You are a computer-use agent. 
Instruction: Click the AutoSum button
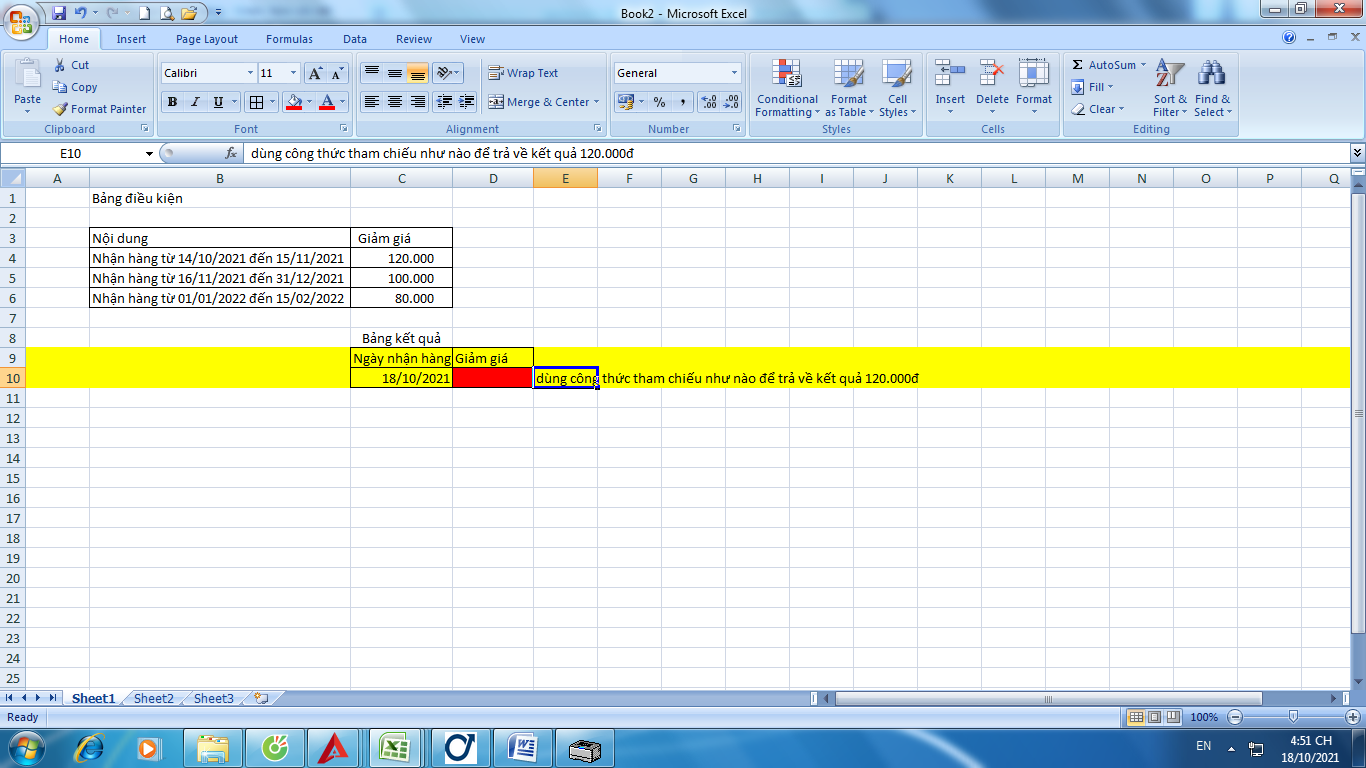tap(1103, 65)
